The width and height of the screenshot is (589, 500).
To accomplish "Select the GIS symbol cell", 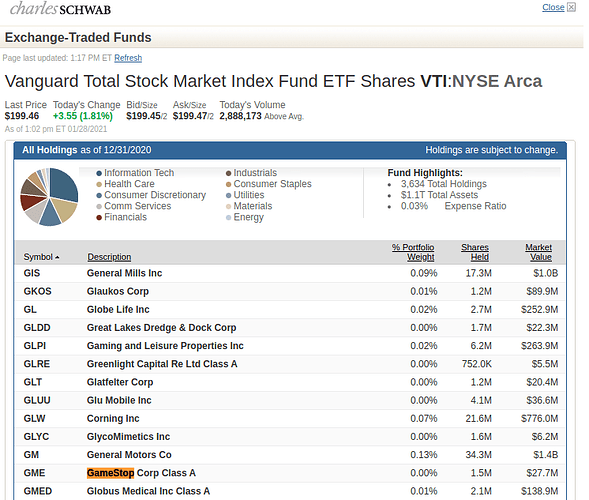I will click(32, 273).
